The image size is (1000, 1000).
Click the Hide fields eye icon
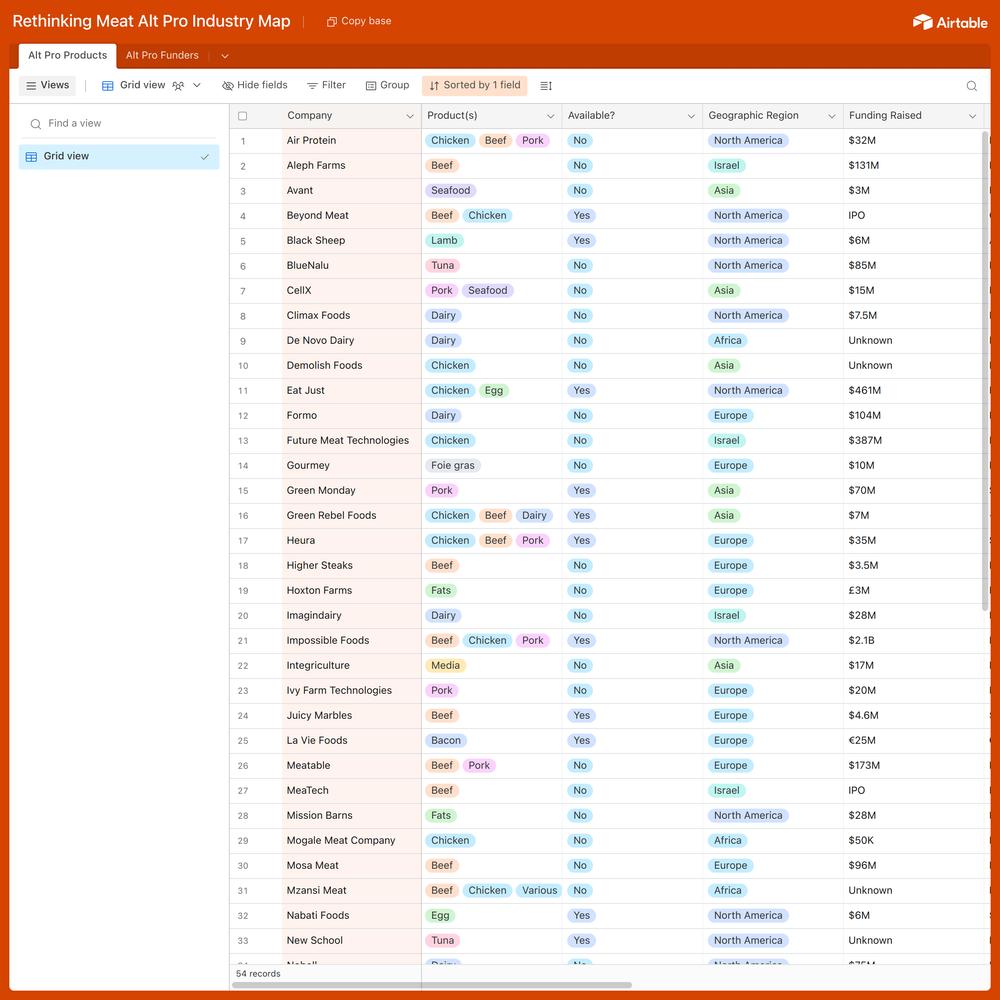point(228,85)
